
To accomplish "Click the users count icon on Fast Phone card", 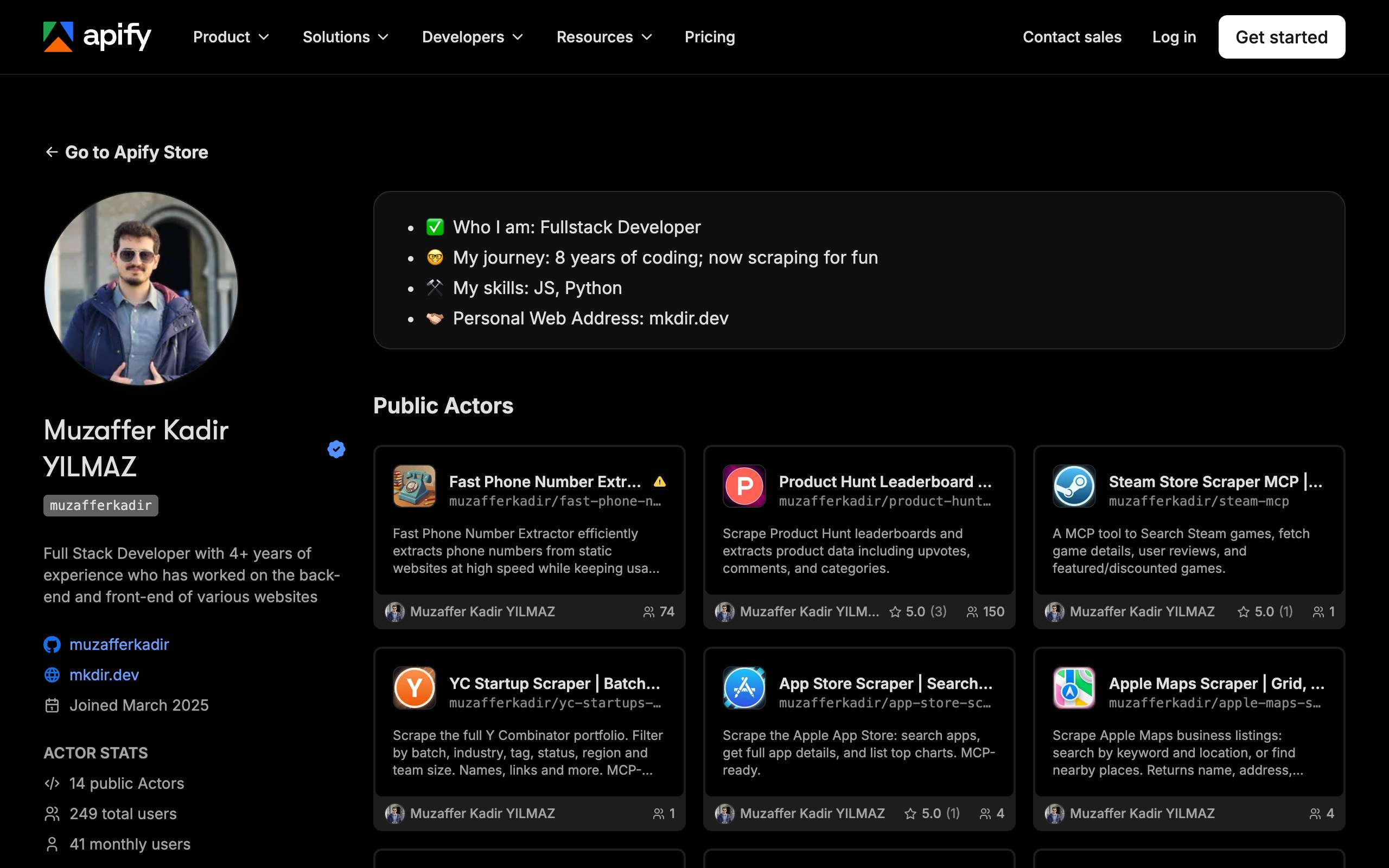I will click(x=648, y=612).
